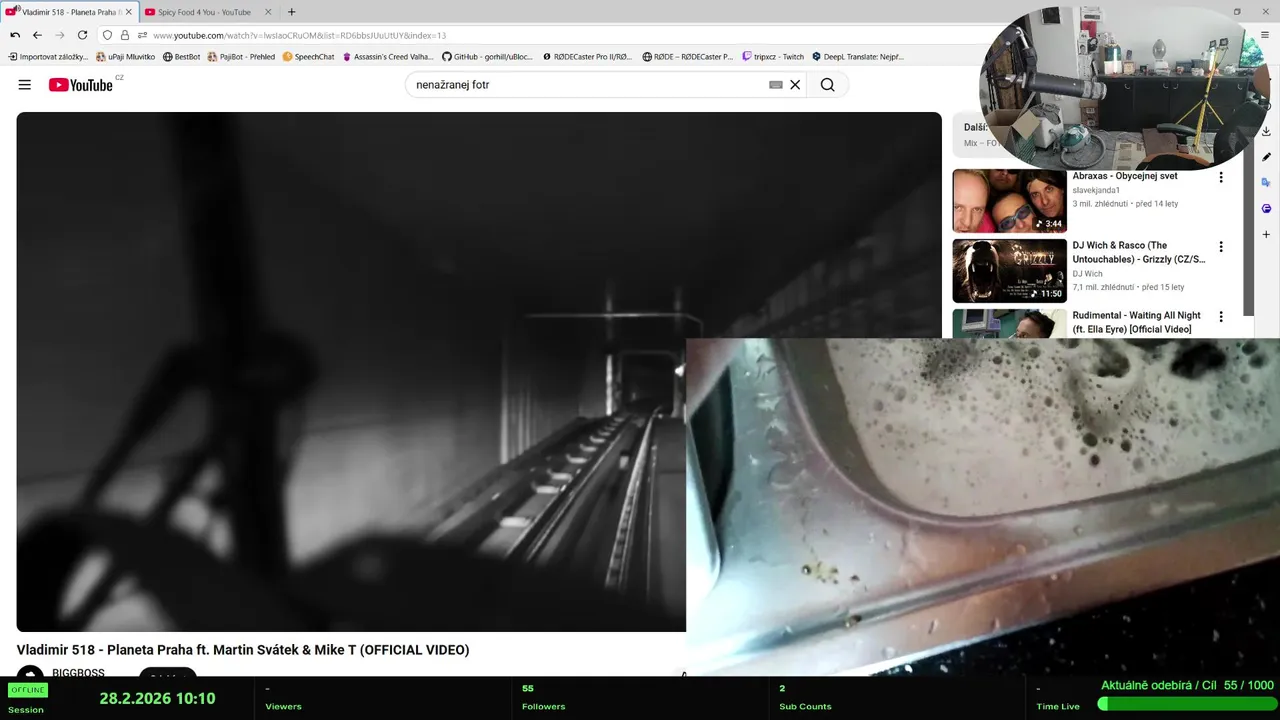Open DJ Wich Grizzly video thumbnail
The image size is (1280, 720).
click(x=1009, y=271)
